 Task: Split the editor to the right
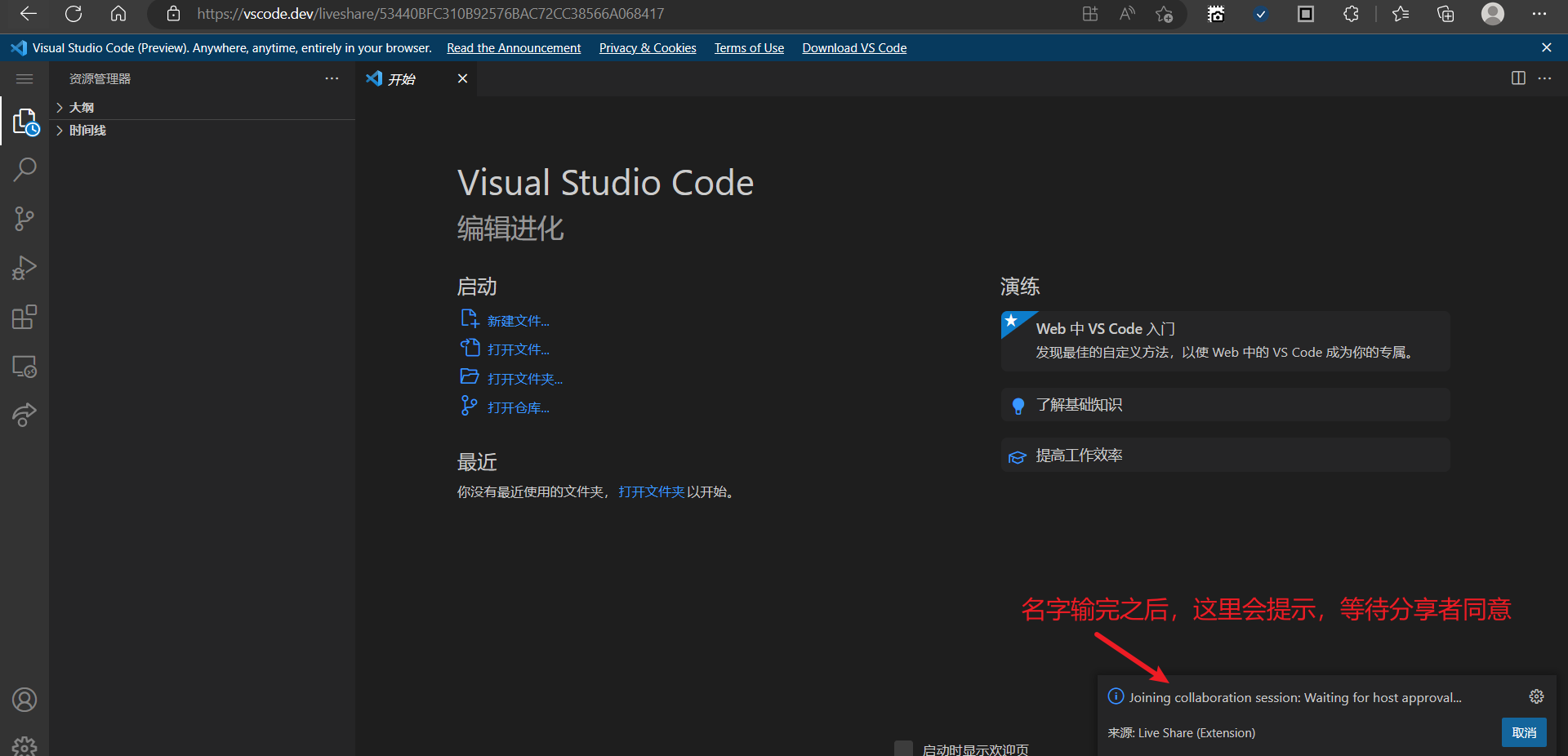1518,78
